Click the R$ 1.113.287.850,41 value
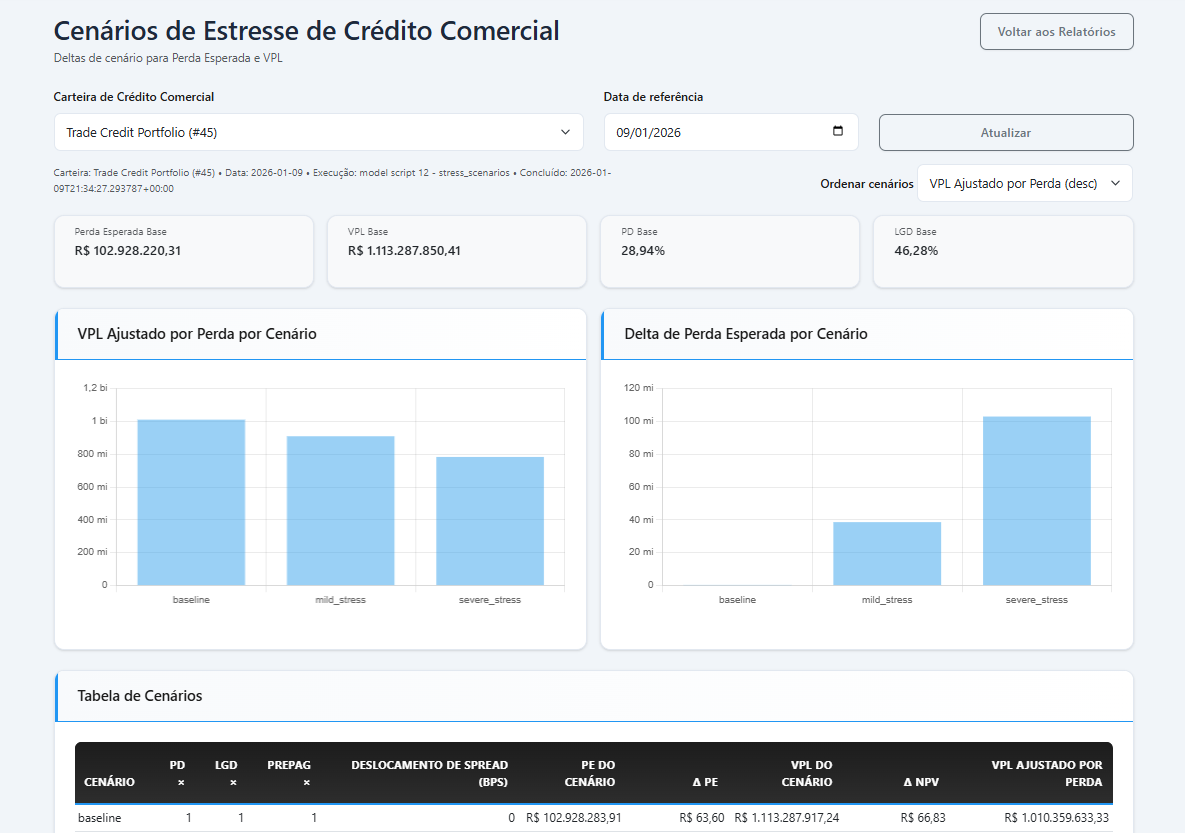This screenshot has width=1185, height=833. coord(404,251)
